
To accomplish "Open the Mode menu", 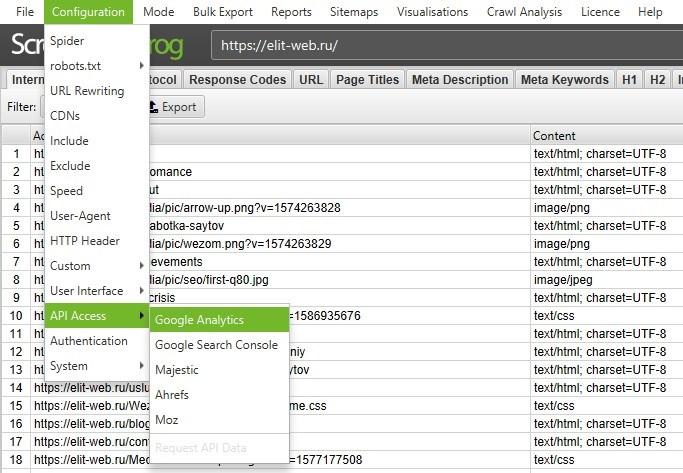I will click(159, 12).
